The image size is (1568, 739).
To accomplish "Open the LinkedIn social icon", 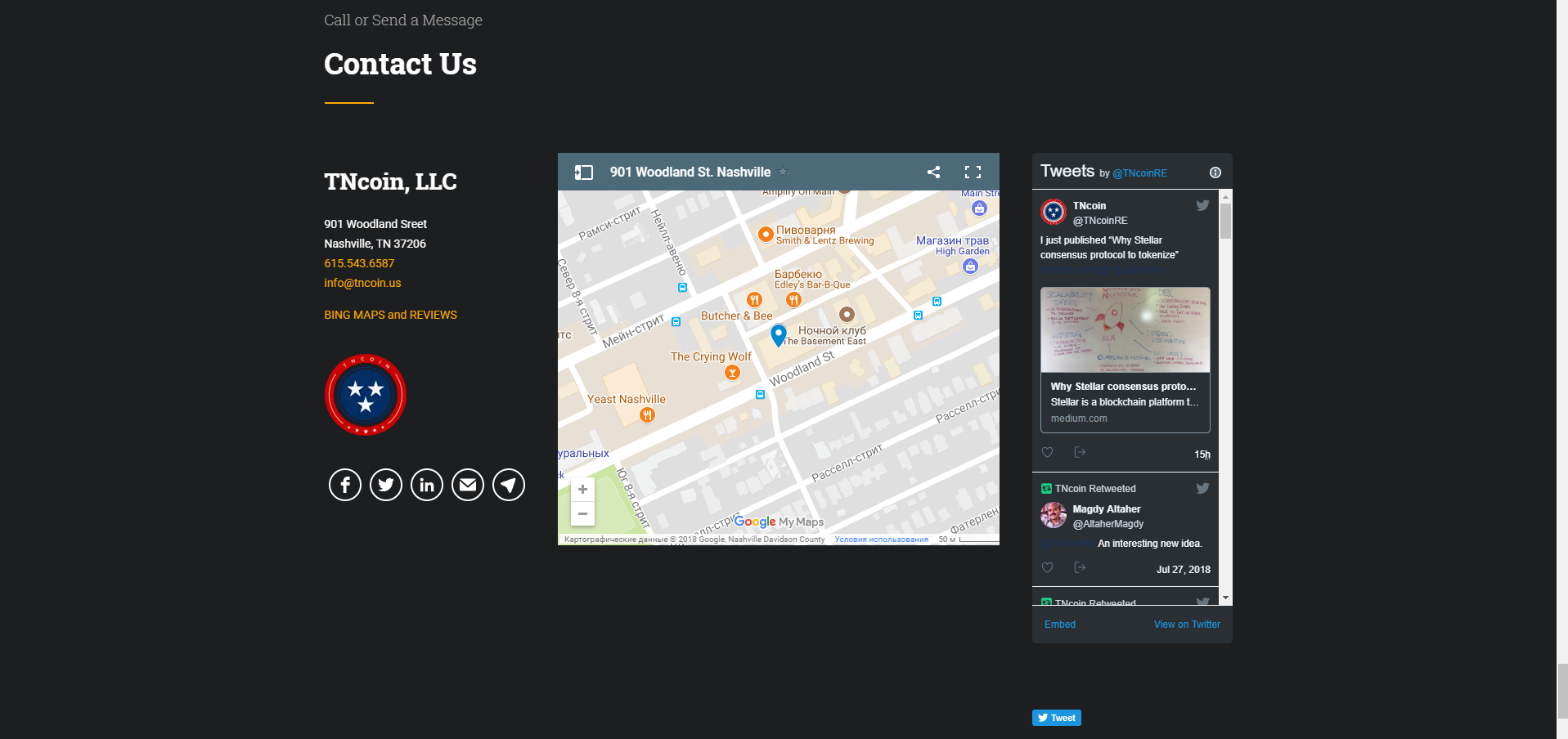I will point(427,485).
